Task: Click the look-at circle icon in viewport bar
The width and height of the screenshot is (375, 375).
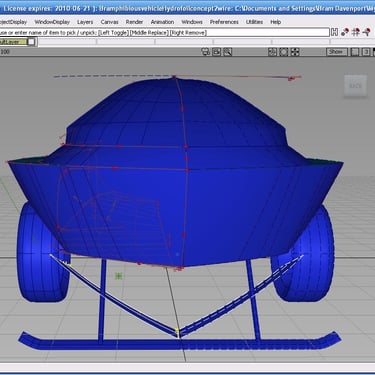Action: pos(284,52)
